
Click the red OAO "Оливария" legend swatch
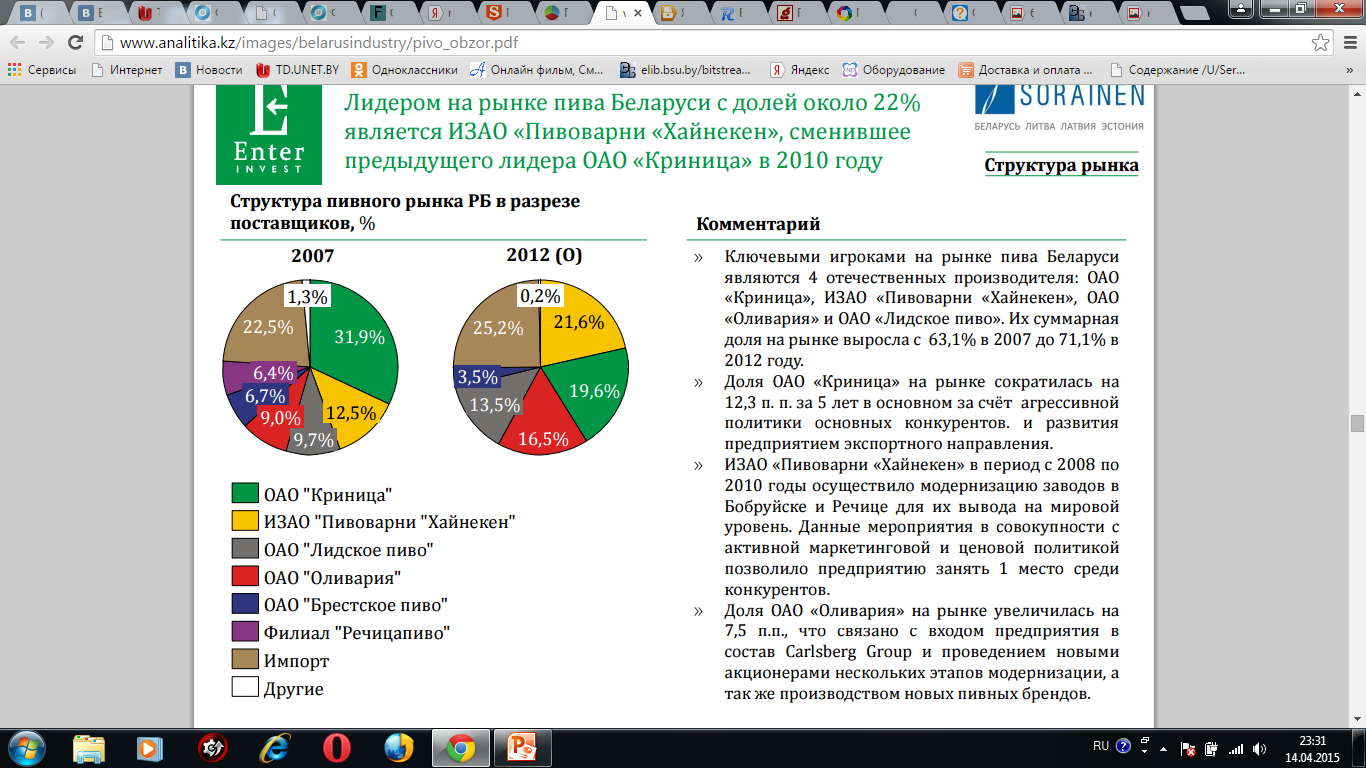pos(244,577)
